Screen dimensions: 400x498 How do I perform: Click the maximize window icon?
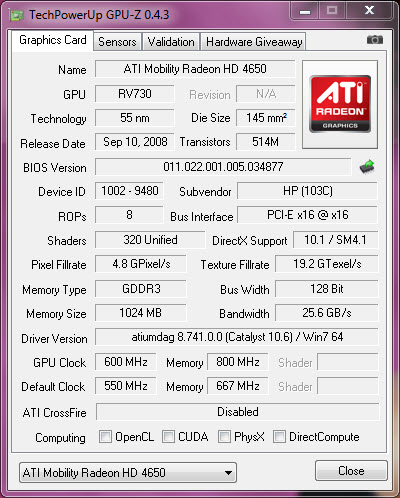332,11
